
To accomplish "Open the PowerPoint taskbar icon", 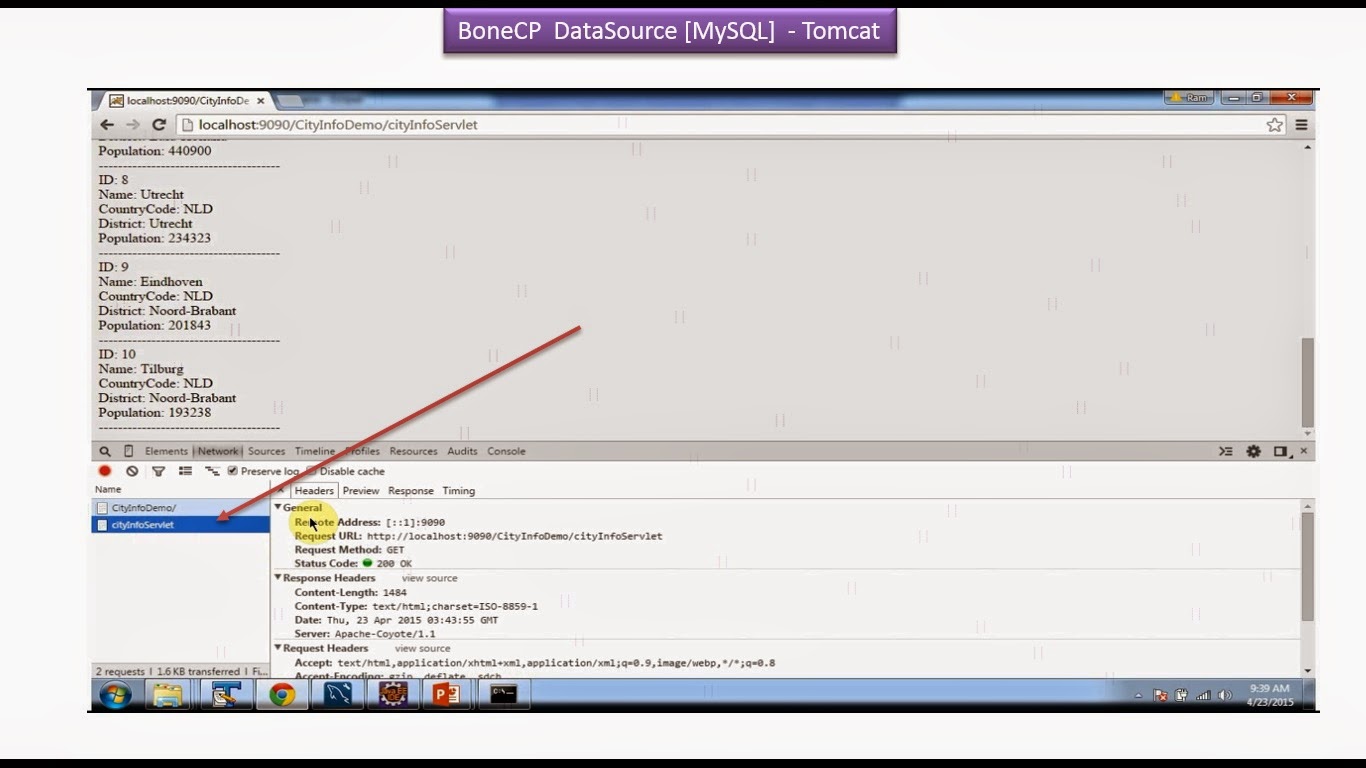I will tap(446, 695).
